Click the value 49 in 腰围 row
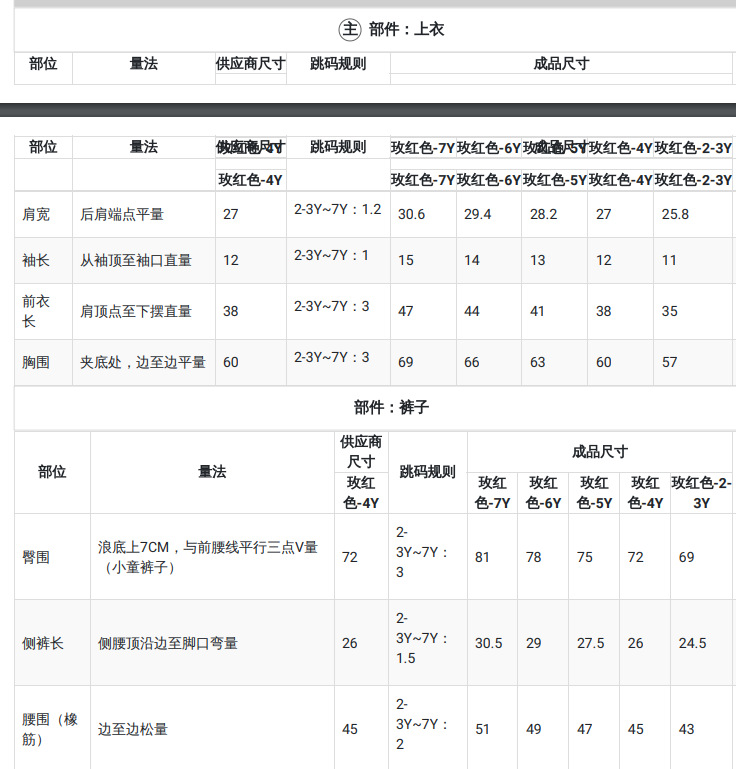This screenshot has width=736, height=769. coord(533,729)
